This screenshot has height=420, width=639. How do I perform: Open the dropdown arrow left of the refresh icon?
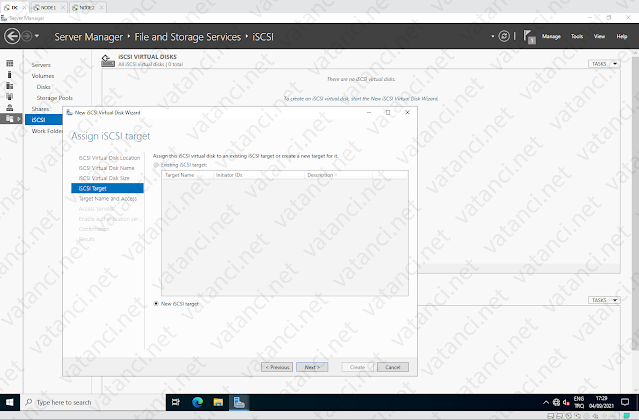(493, 36)
